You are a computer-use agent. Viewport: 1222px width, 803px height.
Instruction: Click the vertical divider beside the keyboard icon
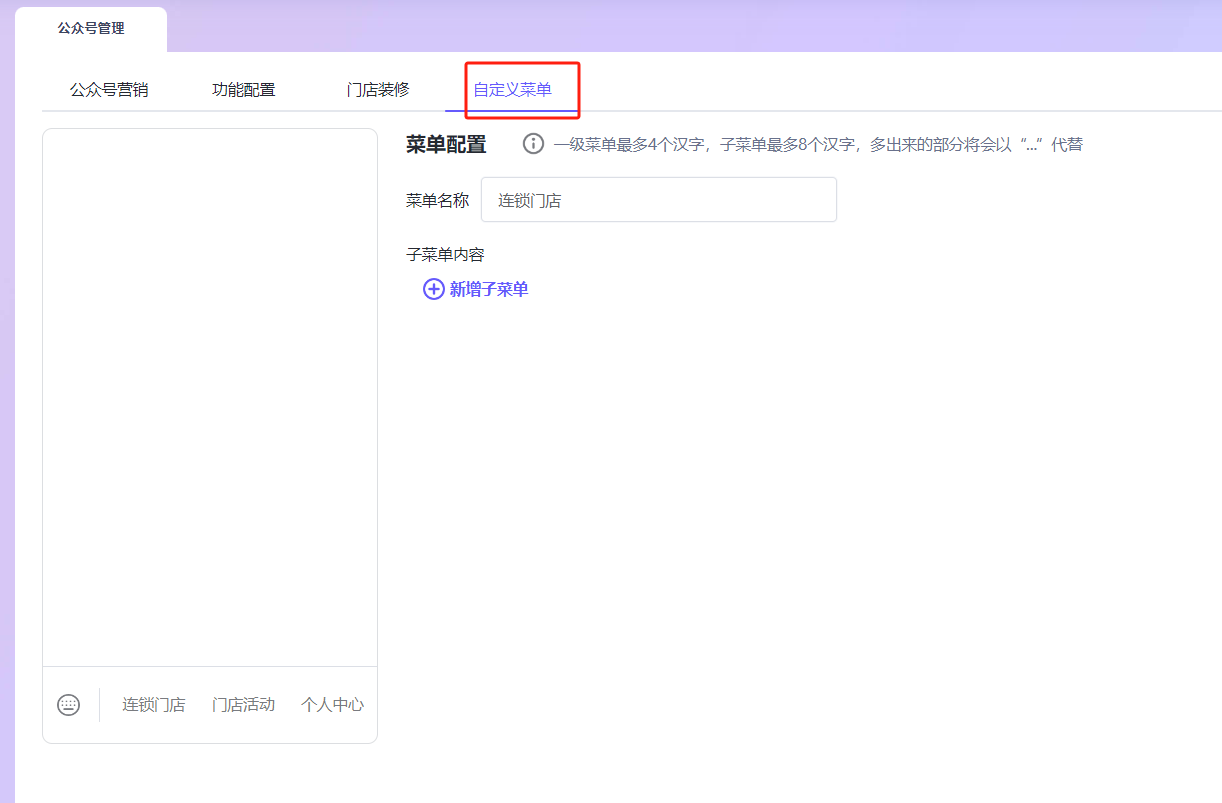click(x=100, y=705)
